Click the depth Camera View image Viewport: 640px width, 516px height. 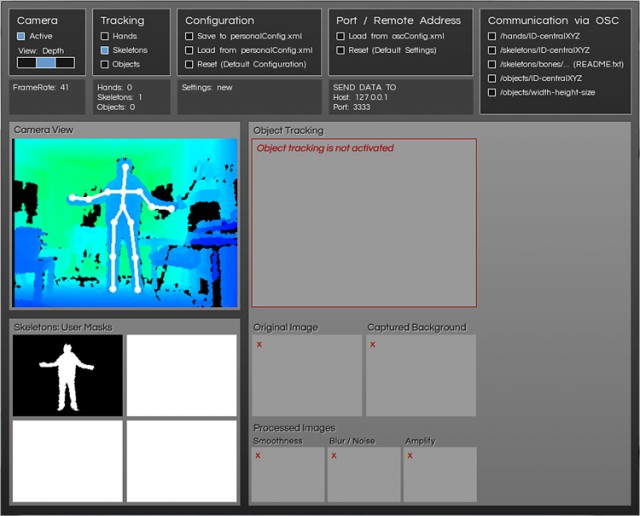pos(125,222)
